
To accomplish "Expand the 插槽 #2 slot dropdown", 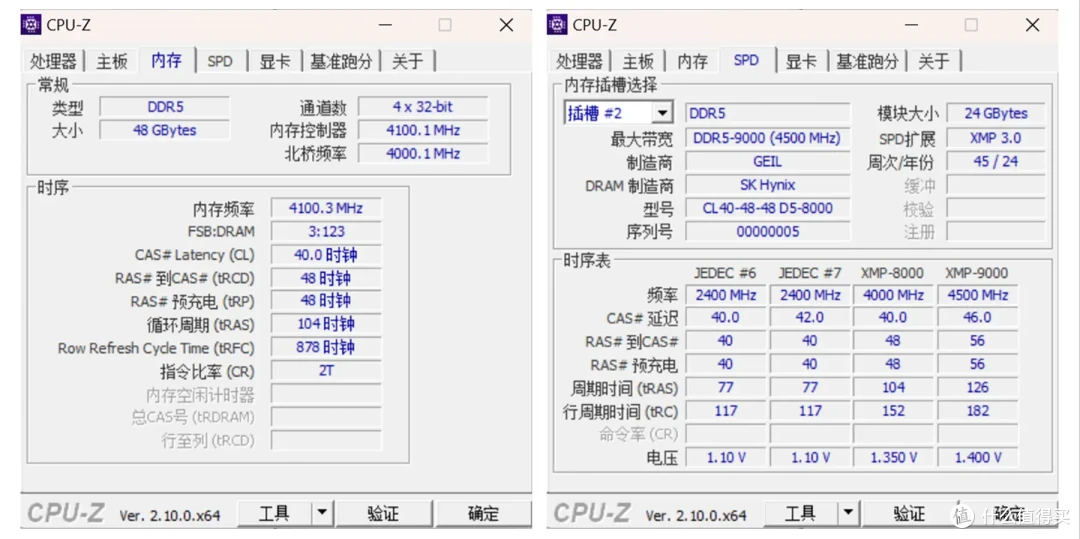I will point(663,113).
